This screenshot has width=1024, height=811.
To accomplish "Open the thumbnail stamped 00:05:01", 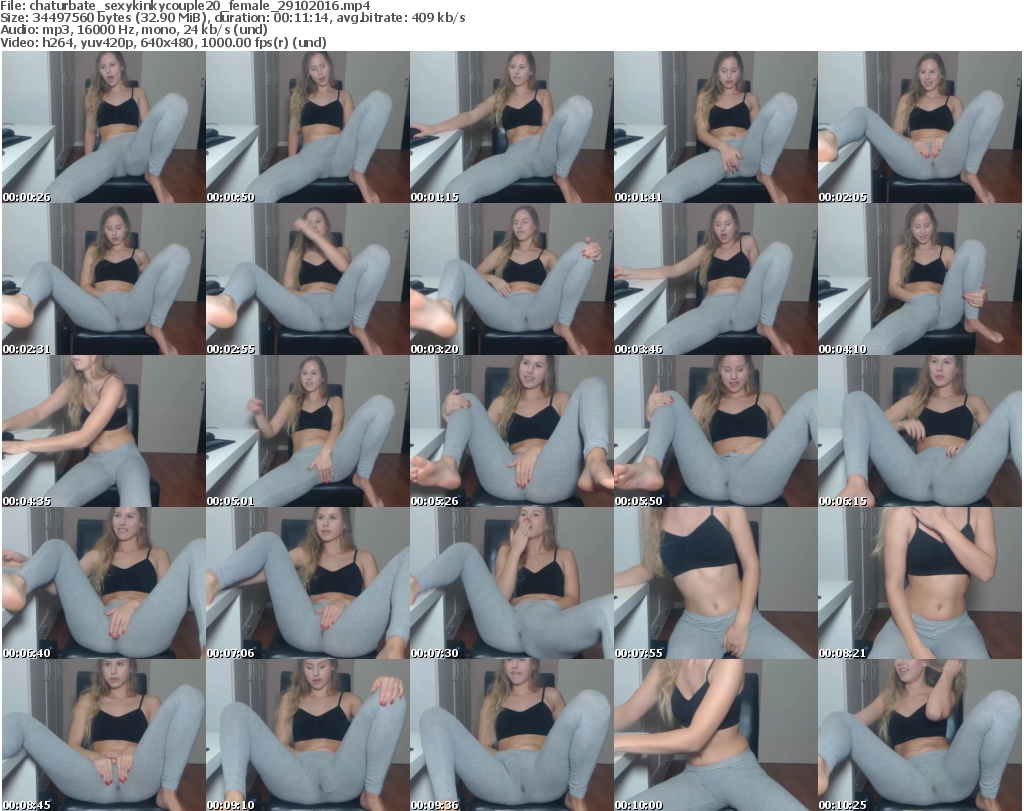I will tap(308, 431).
